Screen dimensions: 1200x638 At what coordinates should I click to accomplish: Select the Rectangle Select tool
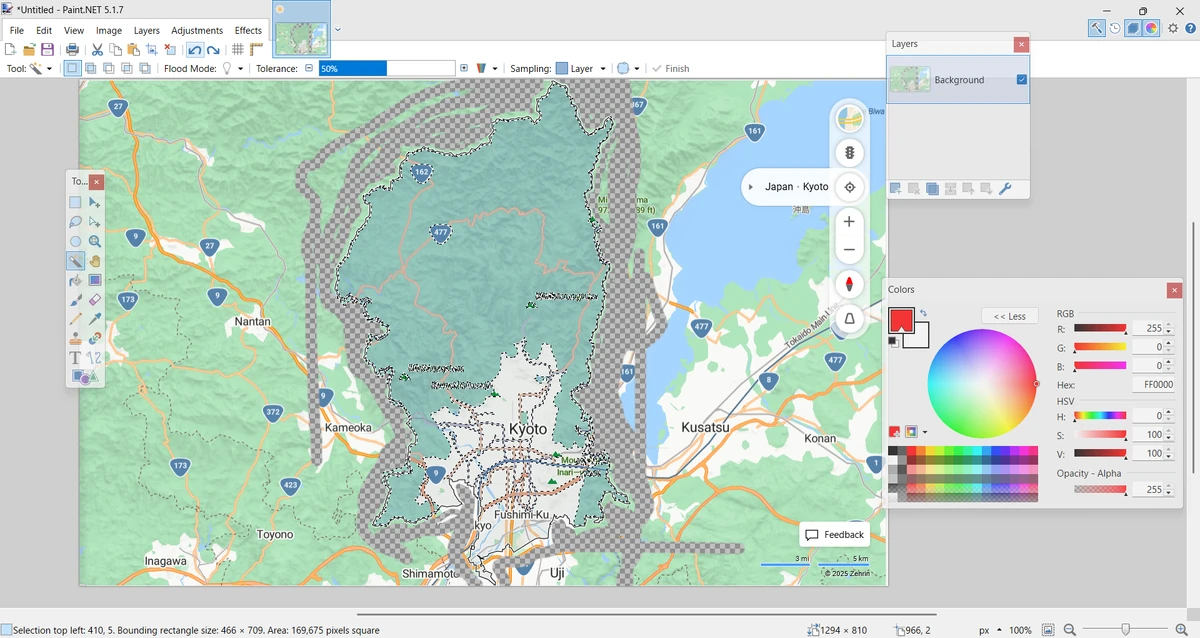click(75, 202)
